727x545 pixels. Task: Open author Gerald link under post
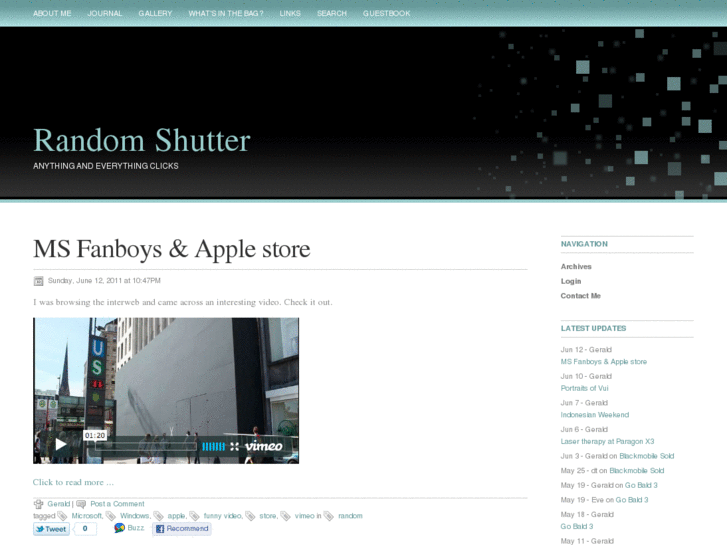58,504
